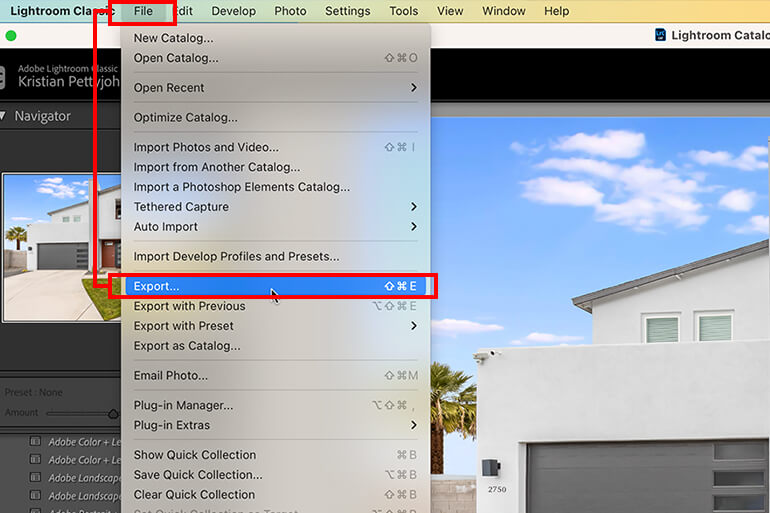Screen dimensions: 770x513
Task: Select Optimize Catalog menu item
Action: 275,117
